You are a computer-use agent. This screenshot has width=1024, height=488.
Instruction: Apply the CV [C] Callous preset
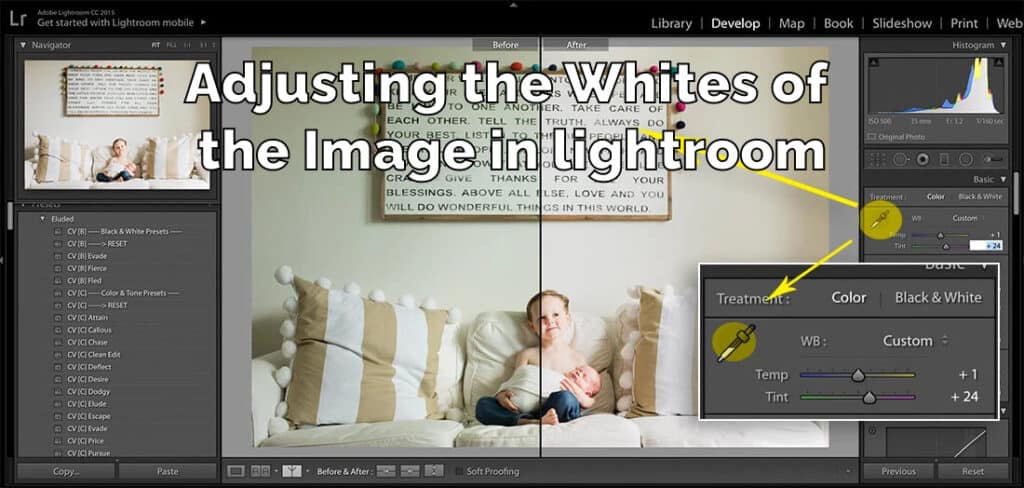89,330
